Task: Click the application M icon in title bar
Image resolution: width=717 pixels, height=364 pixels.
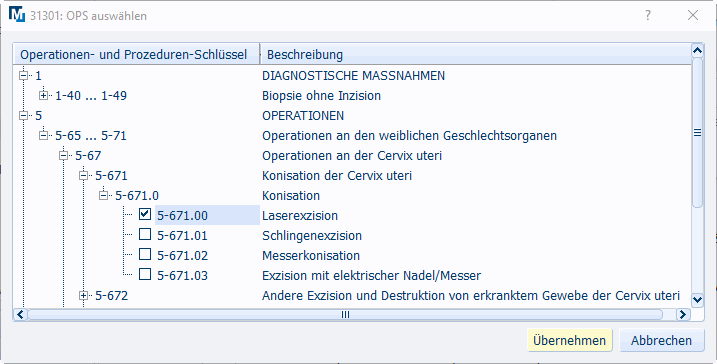Action: coord(17,15)
